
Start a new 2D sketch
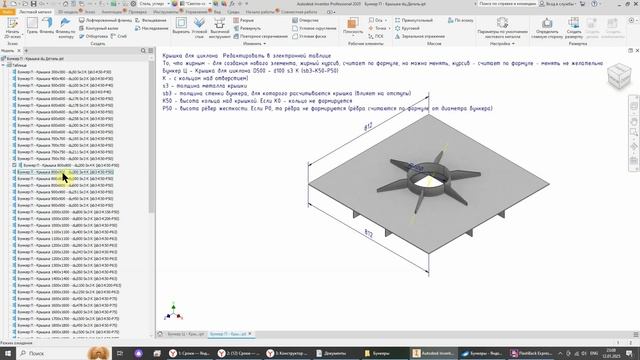(12, 28)
